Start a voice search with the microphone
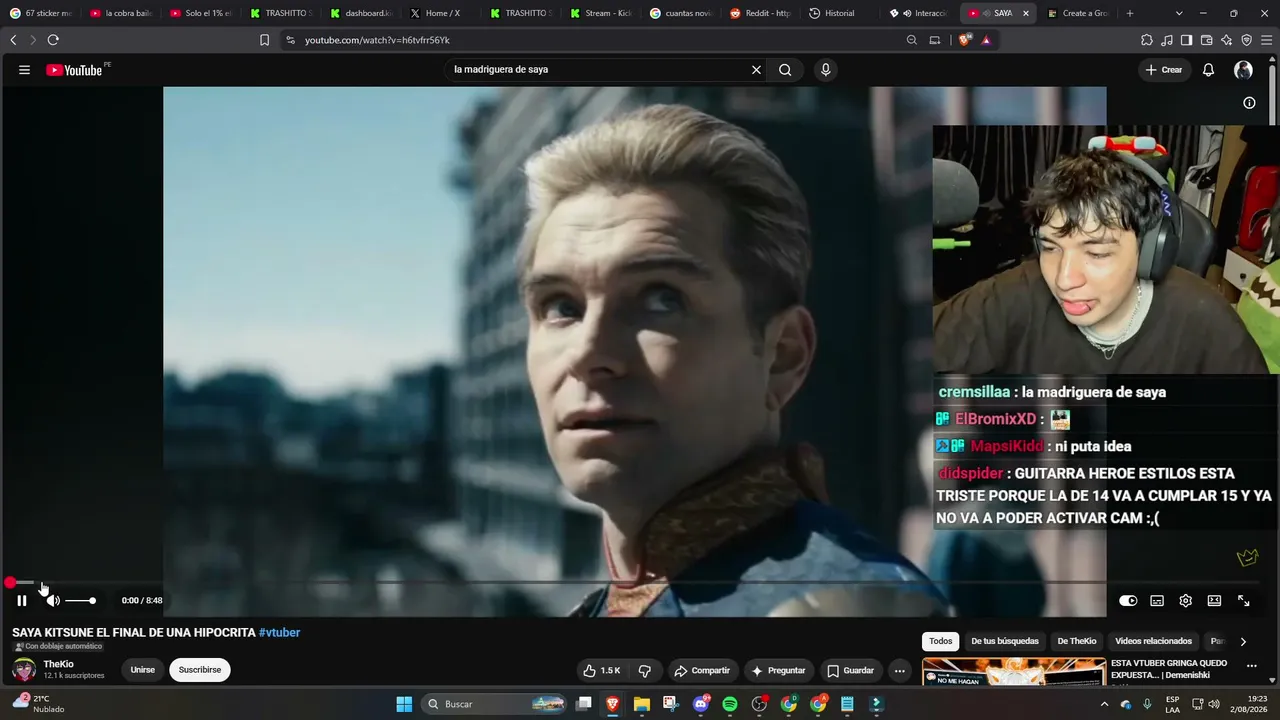This screenshot has height=720, width=1280. point(825,70)
